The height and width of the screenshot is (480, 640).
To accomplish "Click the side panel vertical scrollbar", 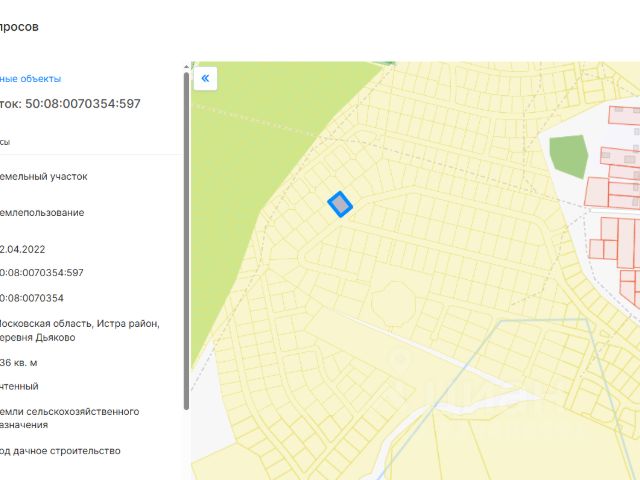I will pyautogui.click(x=185, y=240).
